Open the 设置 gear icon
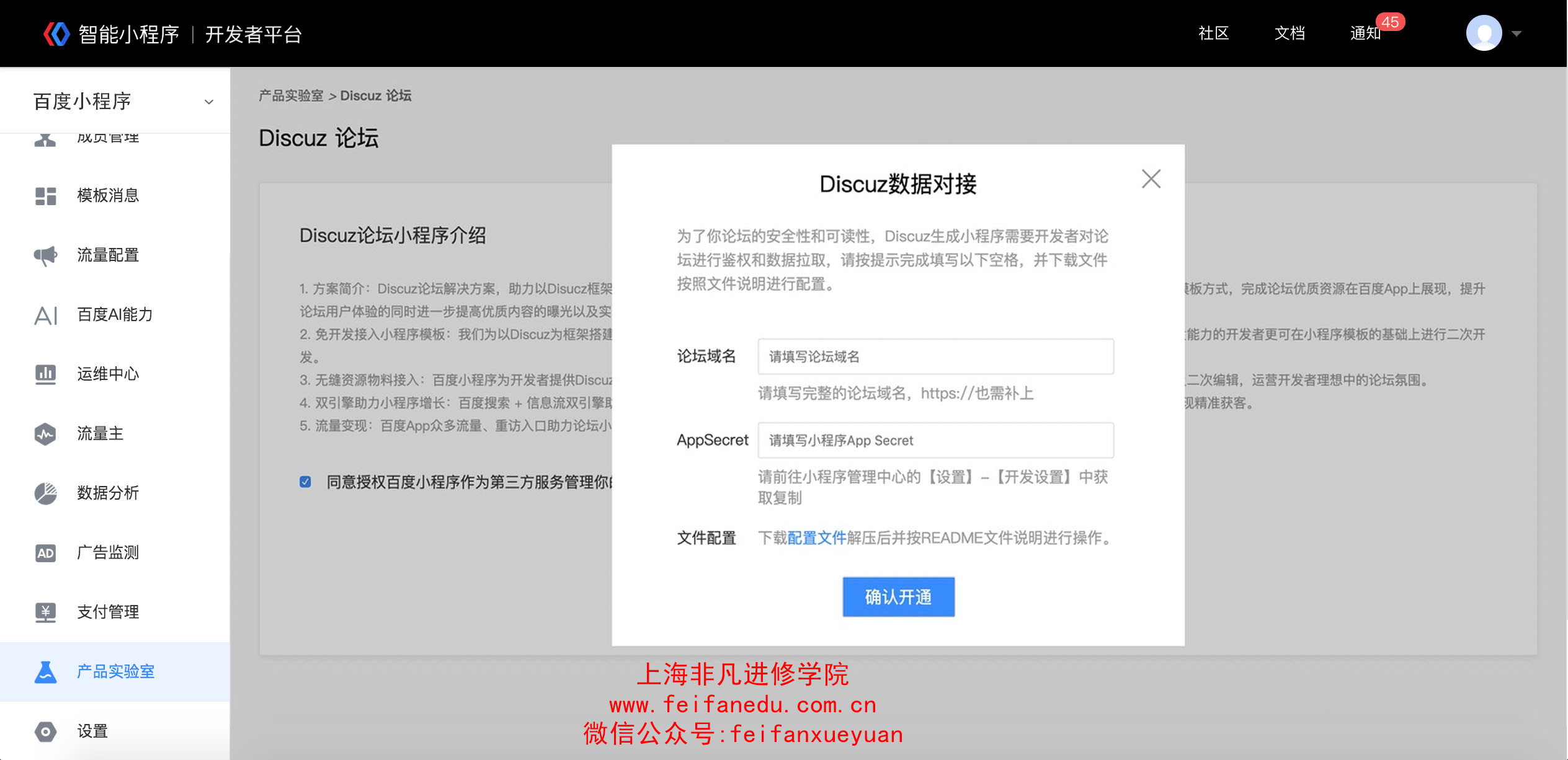1568x760 pixels. (45, 731)
